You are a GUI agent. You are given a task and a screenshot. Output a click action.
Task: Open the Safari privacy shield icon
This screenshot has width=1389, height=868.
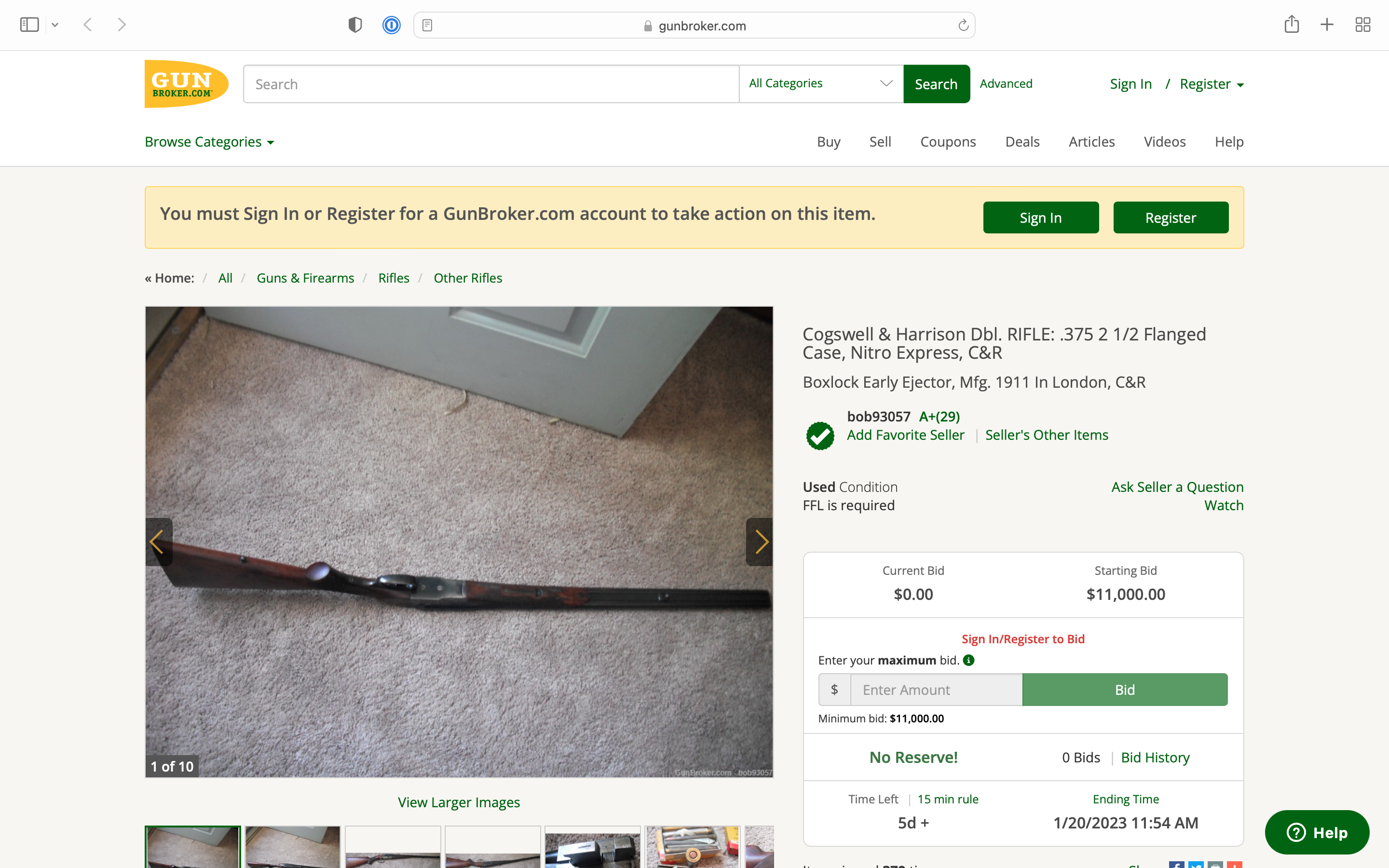pos(355,25)
